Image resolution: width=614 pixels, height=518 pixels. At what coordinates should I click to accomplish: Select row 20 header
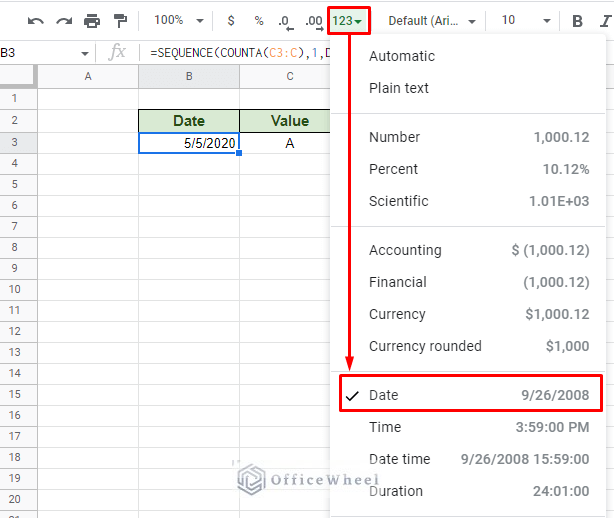click(18, 499)
